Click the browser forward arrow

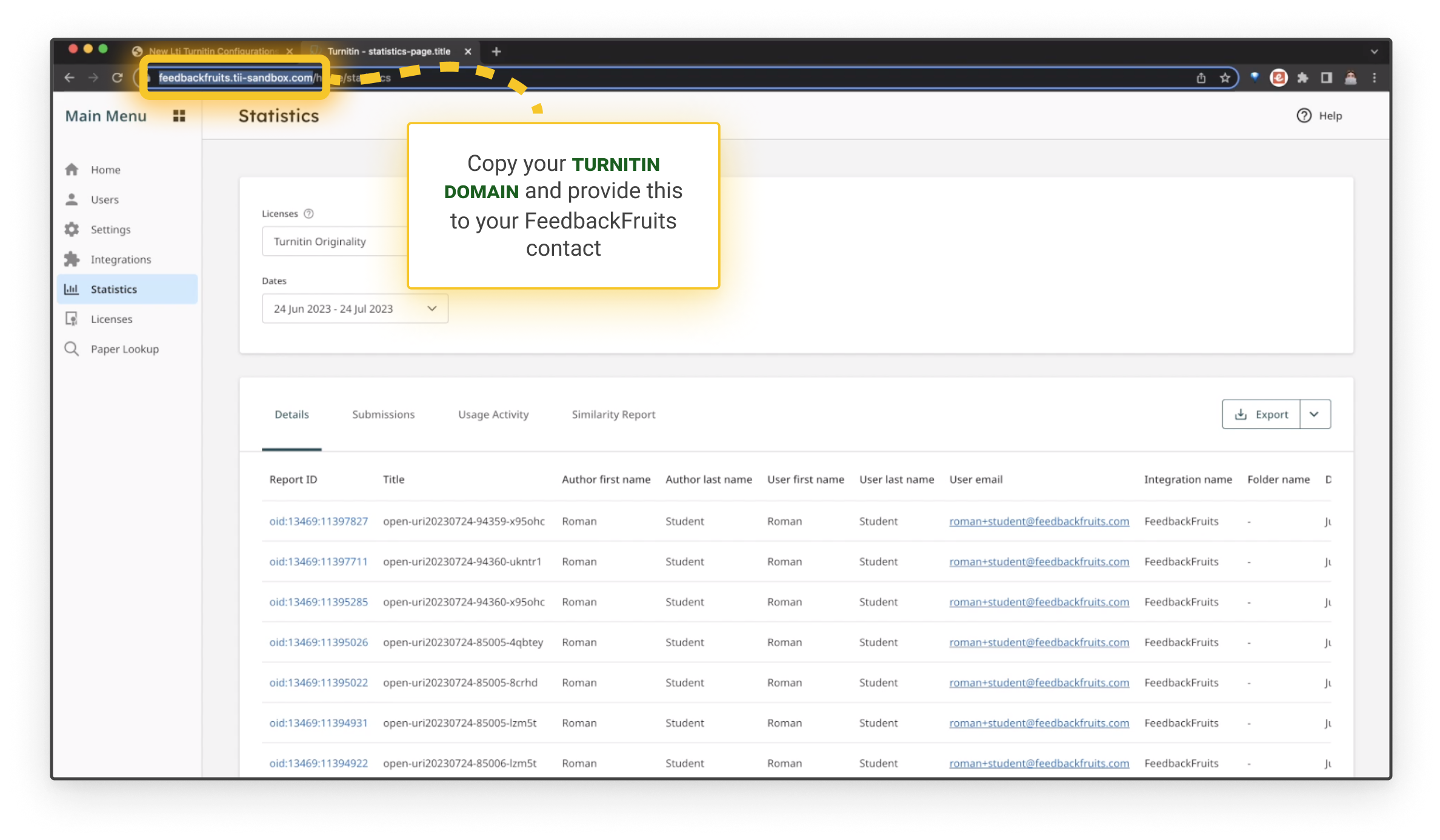point(93,78)
